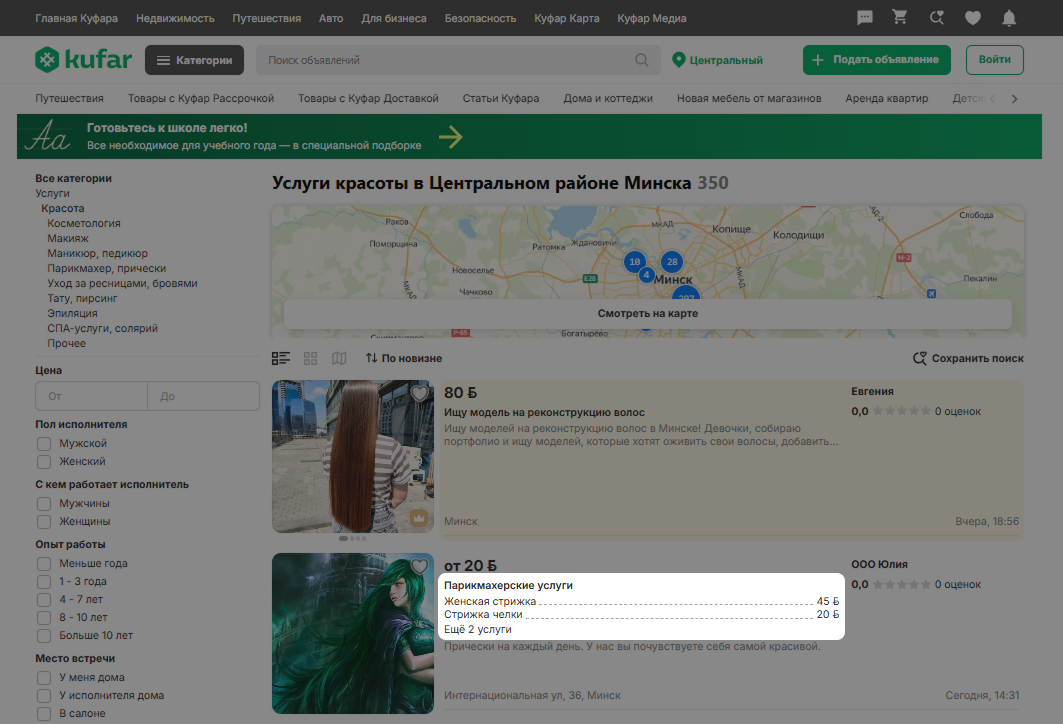The width and height of the screenshot is (1063, 724).
Task: Open Путешествия in top dark bar
Action: pos(266,18)
